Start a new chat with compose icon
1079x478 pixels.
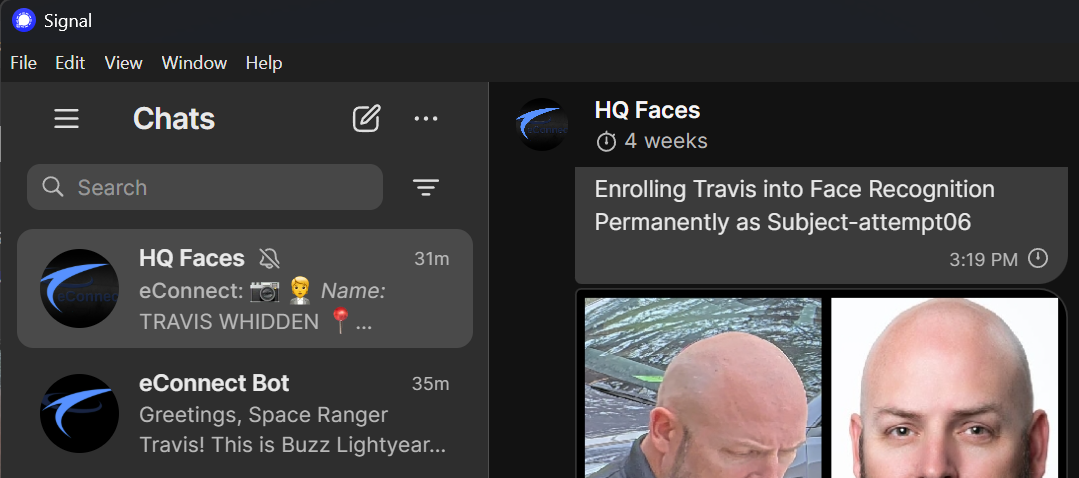click(366, 119)
